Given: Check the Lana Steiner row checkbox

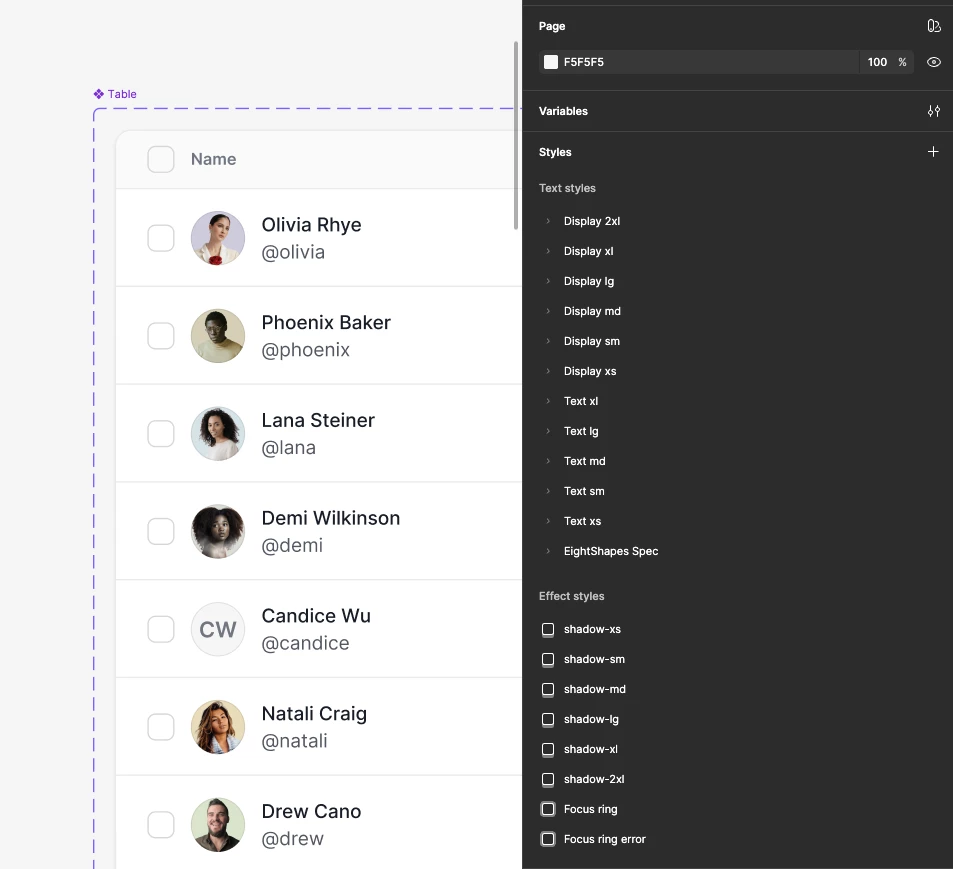Looking at the screenshot, I should tap(161, 434).
